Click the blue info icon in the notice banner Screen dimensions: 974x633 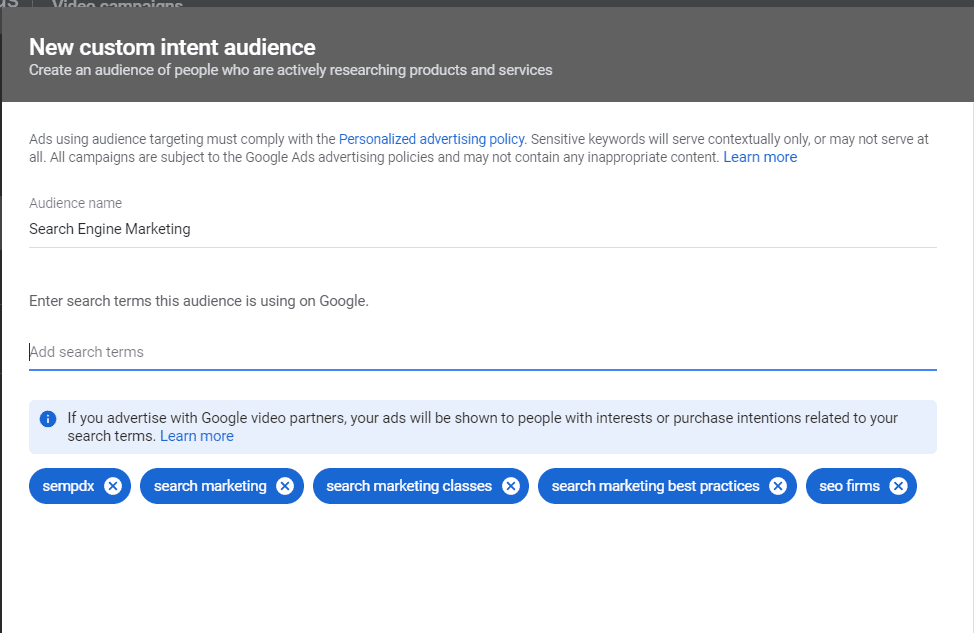[47, 418]
